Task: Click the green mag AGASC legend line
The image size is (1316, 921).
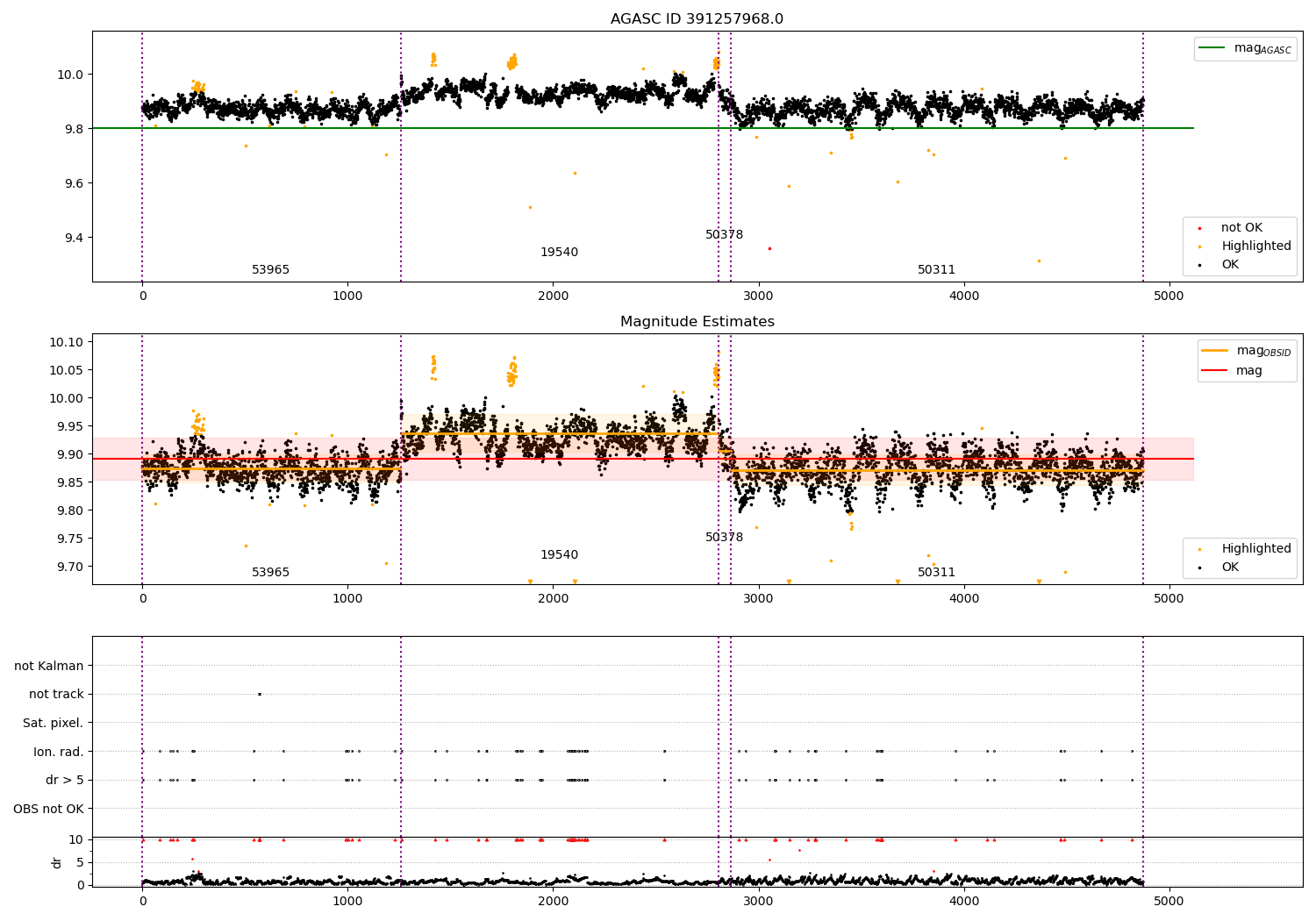Action: click(1212, 48)
